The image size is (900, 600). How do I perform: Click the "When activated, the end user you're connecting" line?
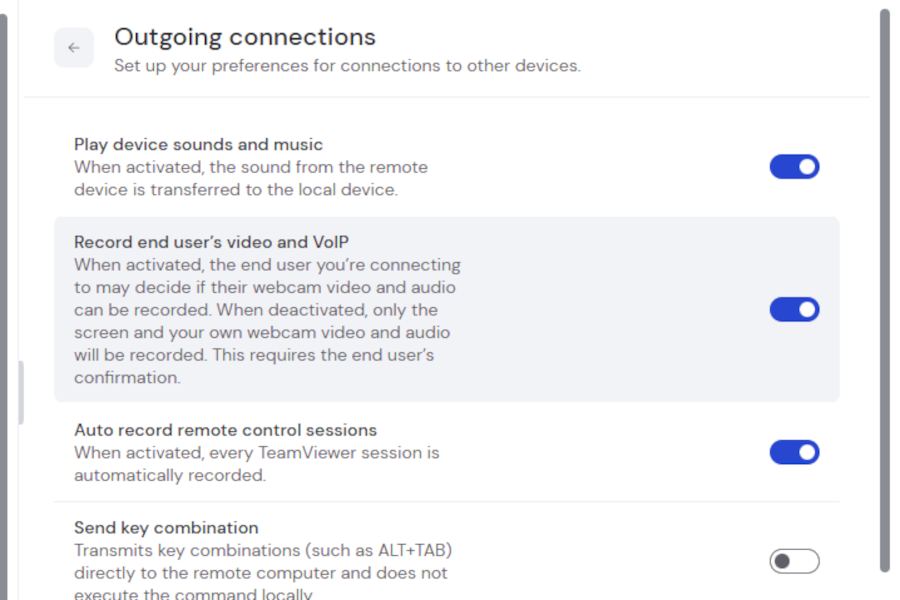[267, 265]
